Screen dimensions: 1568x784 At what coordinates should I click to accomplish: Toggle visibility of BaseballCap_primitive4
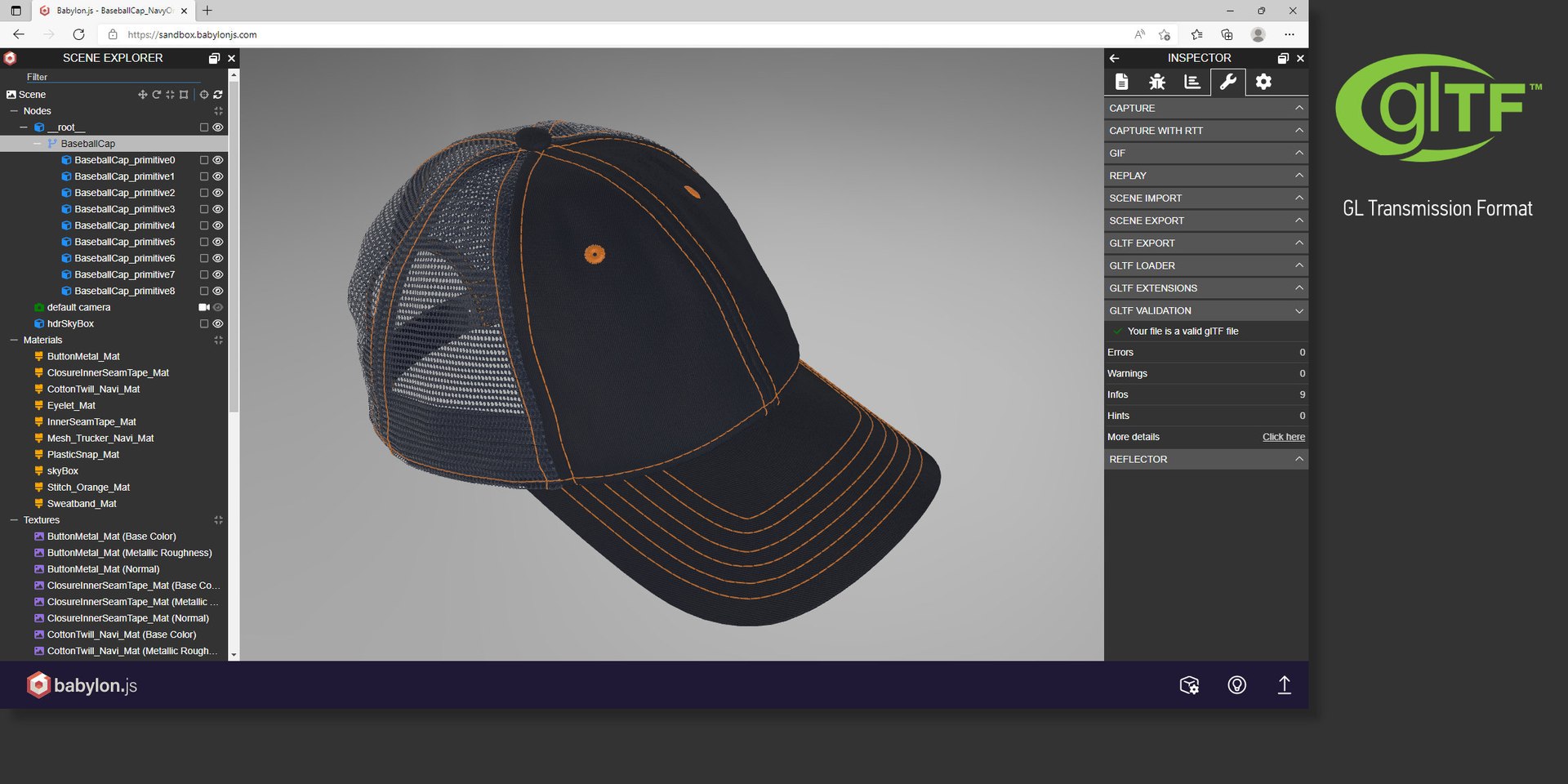(218, 225)
